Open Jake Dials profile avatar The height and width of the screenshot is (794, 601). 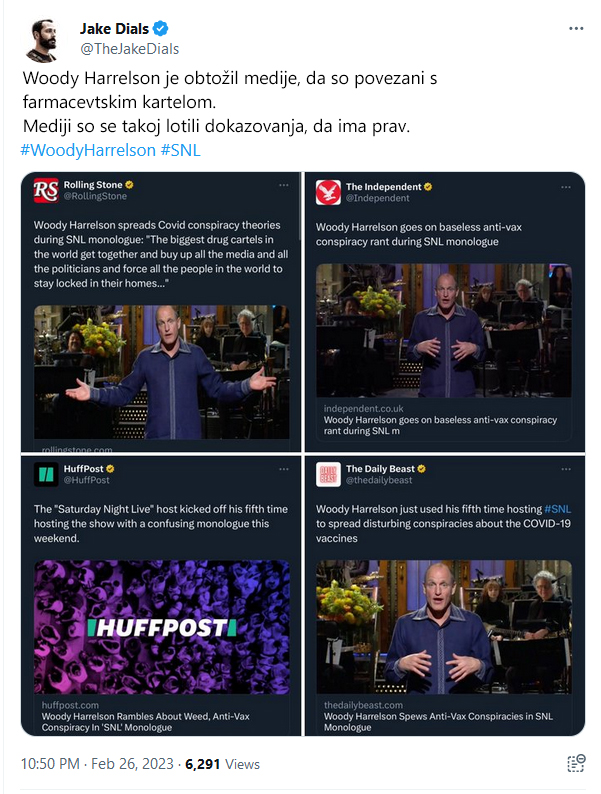pos(42,40)
